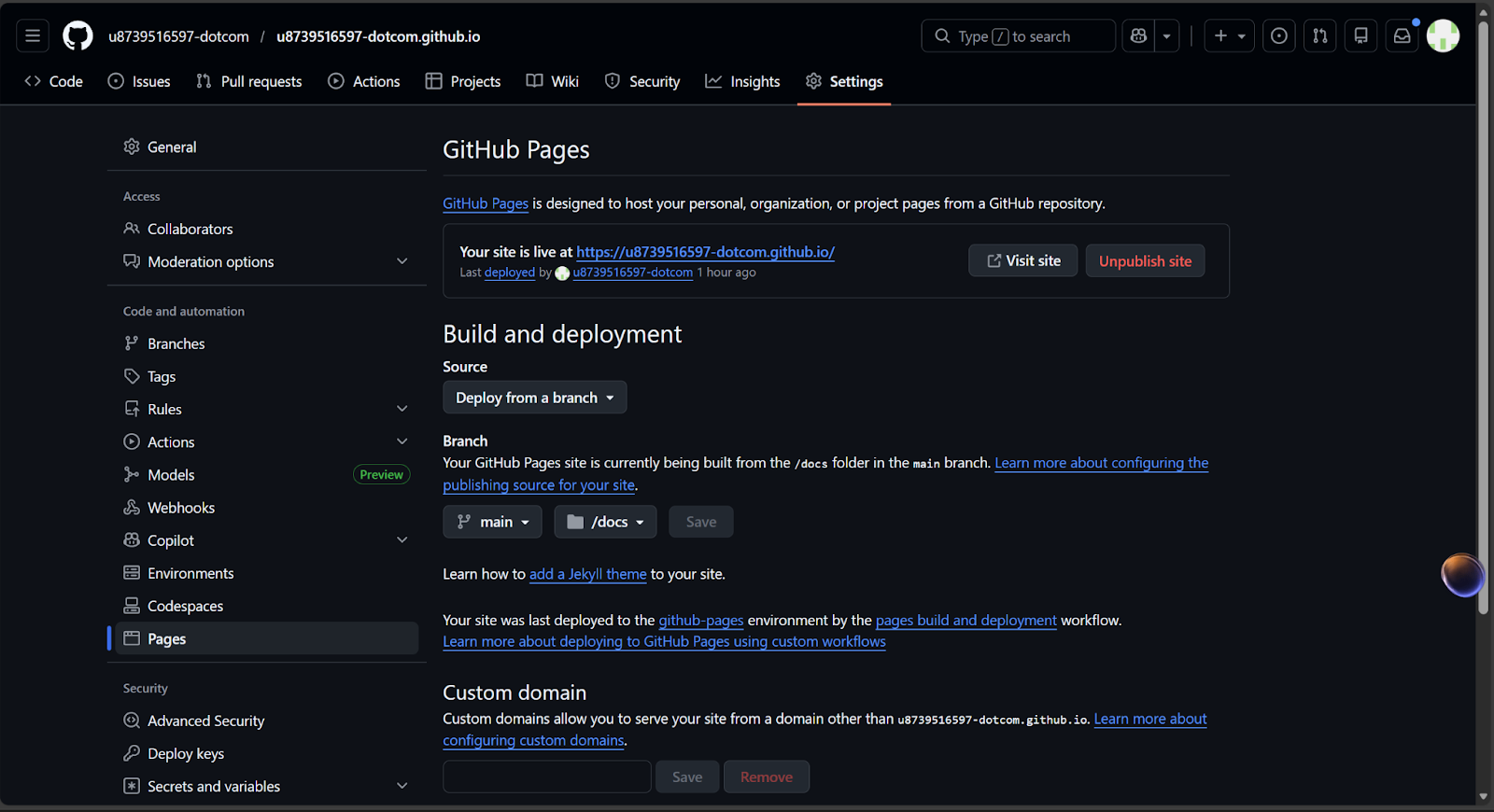Open the /docs folder selector dropdown

[x=605, y=522]
